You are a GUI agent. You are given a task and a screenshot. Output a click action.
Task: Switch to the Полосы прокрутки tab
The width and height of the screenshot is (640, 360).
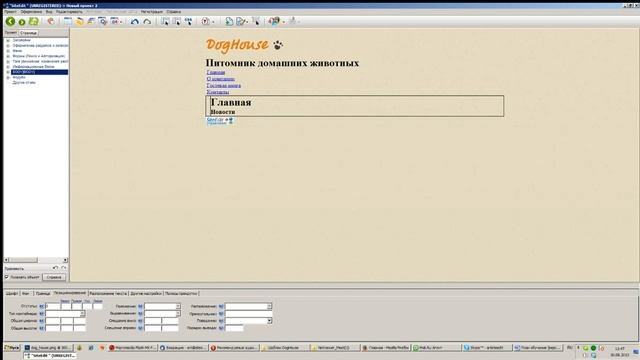[x=181, y=293]
